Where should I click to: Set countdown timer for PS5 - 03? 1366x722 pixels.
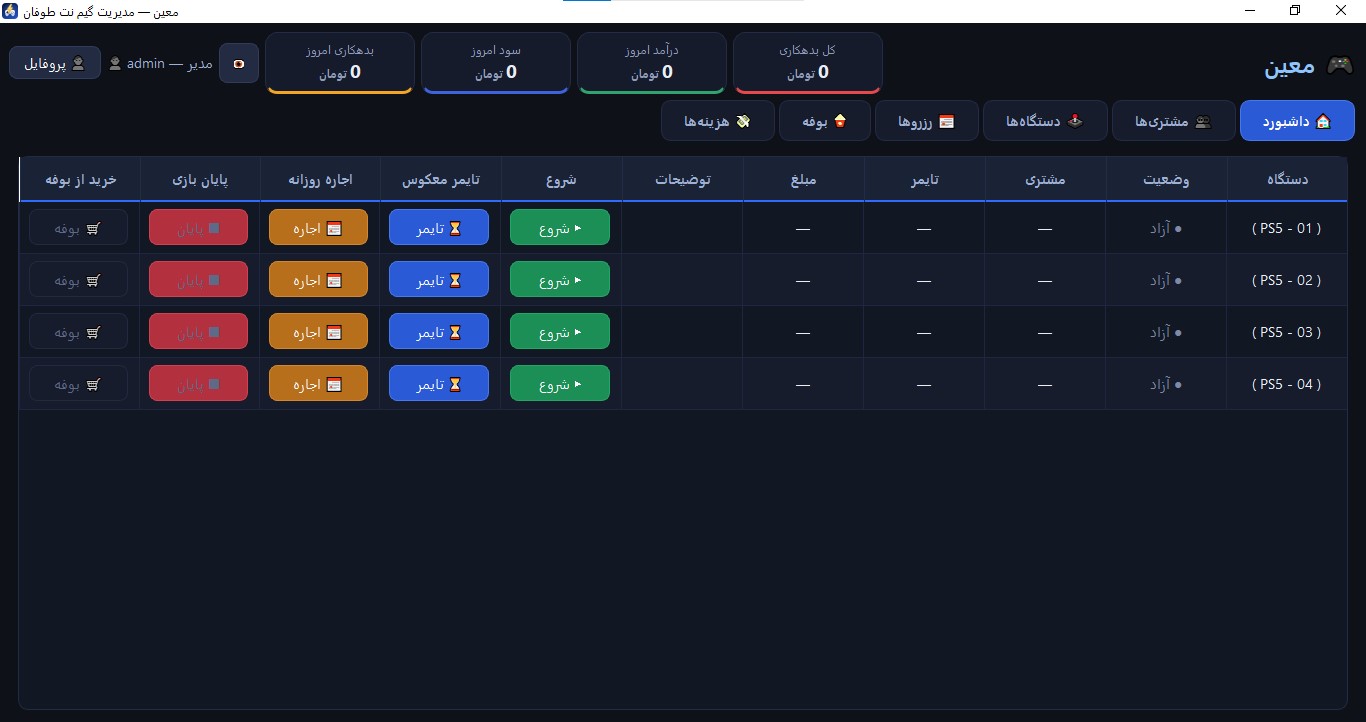[x=439, y=331]
